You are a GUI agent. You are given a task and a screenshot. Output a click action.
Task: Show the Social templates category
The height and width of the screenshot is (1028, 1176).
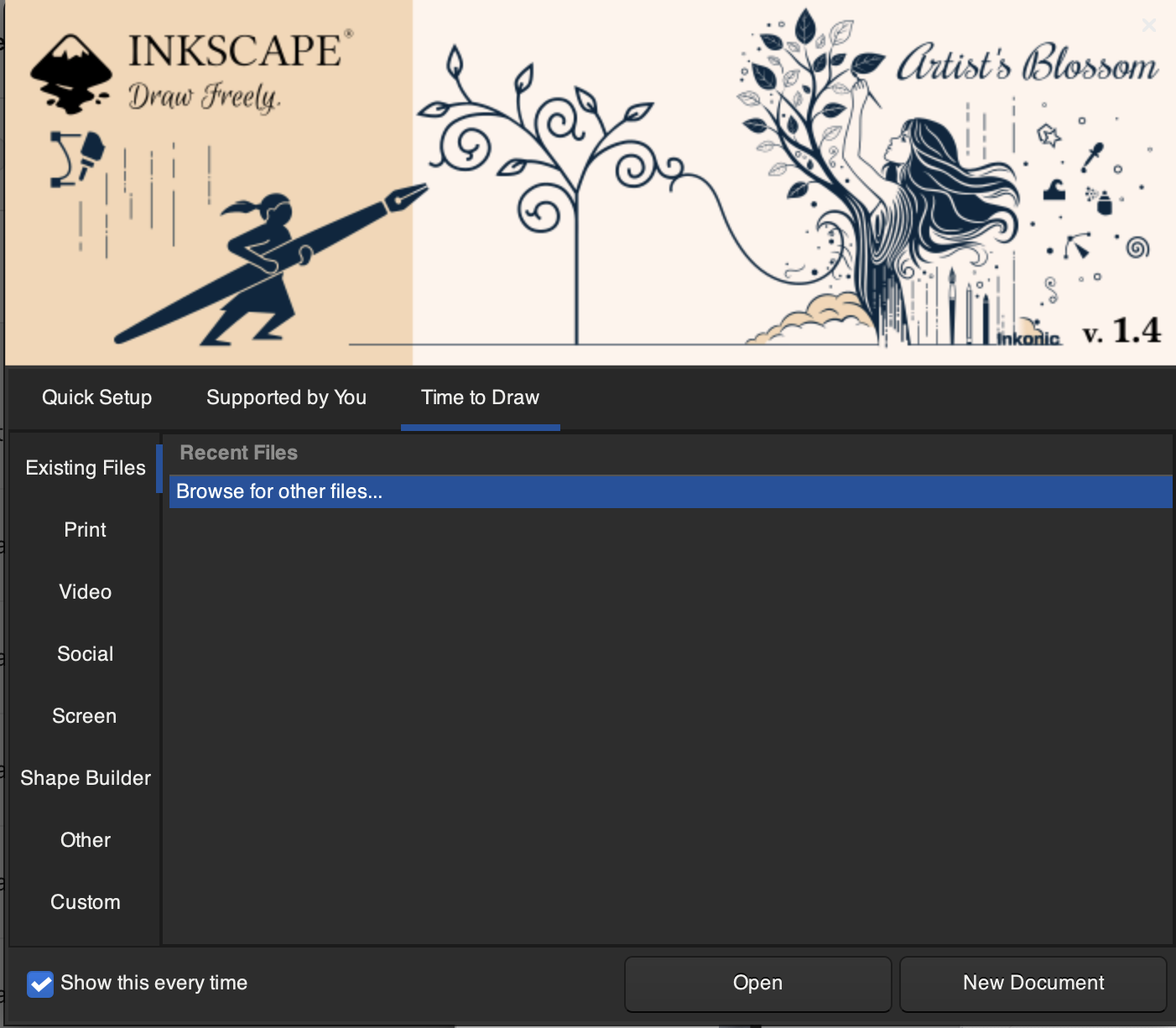pyautogui.click(x=86, y=654)
